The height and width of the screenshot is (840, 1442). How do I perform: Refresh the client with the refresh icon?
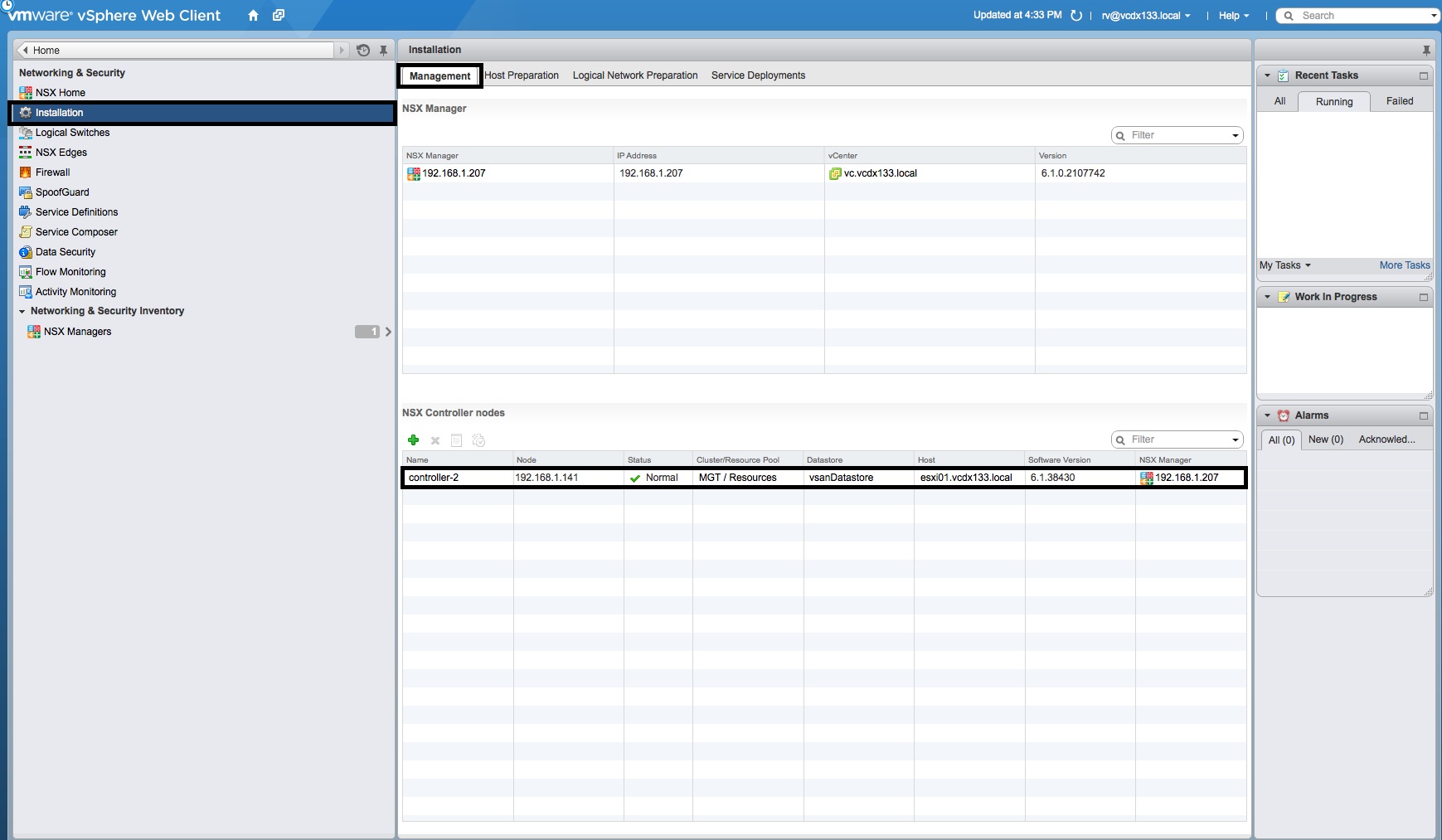(x=1075, y=14)
